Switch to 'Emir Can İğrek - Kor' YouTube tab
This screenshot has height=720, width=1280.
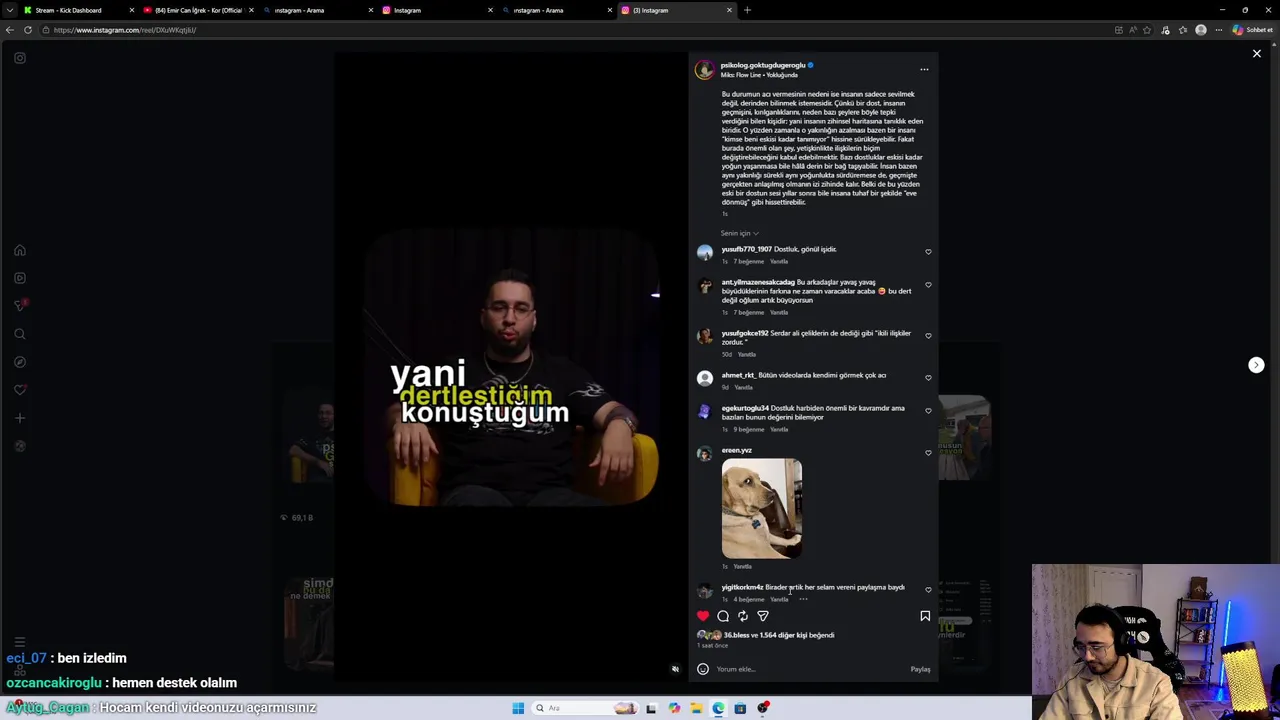(x=198, y=10)
